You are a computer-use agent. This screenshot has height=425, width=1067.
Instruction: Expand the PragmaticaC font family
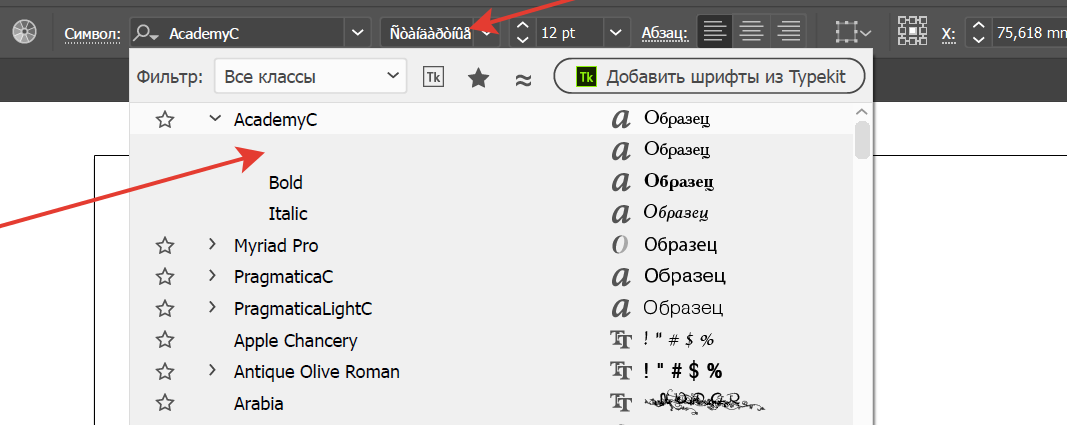tap(213, 275)
